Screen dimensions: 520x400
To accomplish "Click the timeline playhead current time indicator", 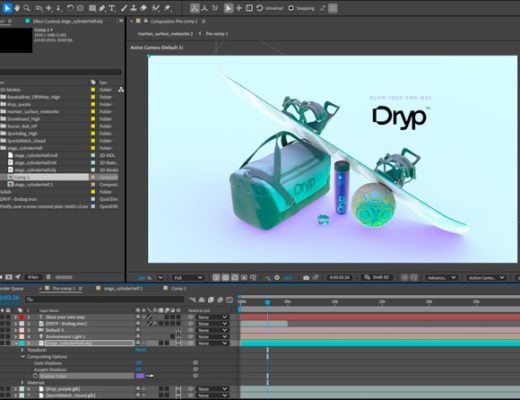I will tap(267, 302).
